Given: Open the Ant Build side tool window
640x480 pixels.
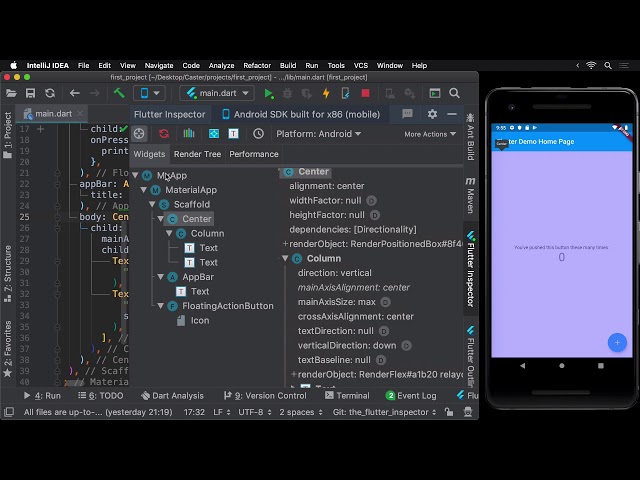Looking at the screenshot, I should [x=471, y=137].
